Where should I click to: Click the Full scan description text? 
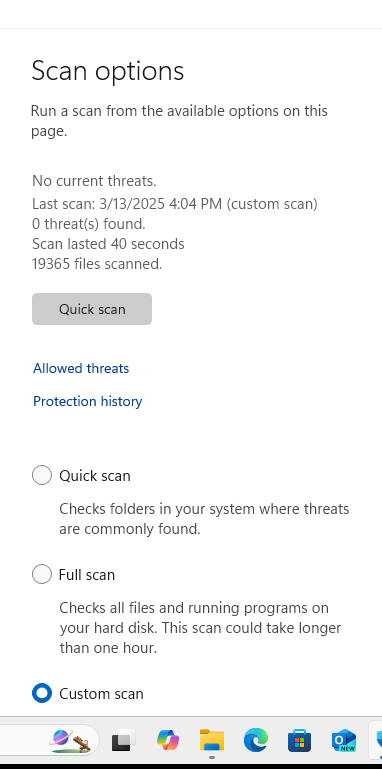coord(200,628)
